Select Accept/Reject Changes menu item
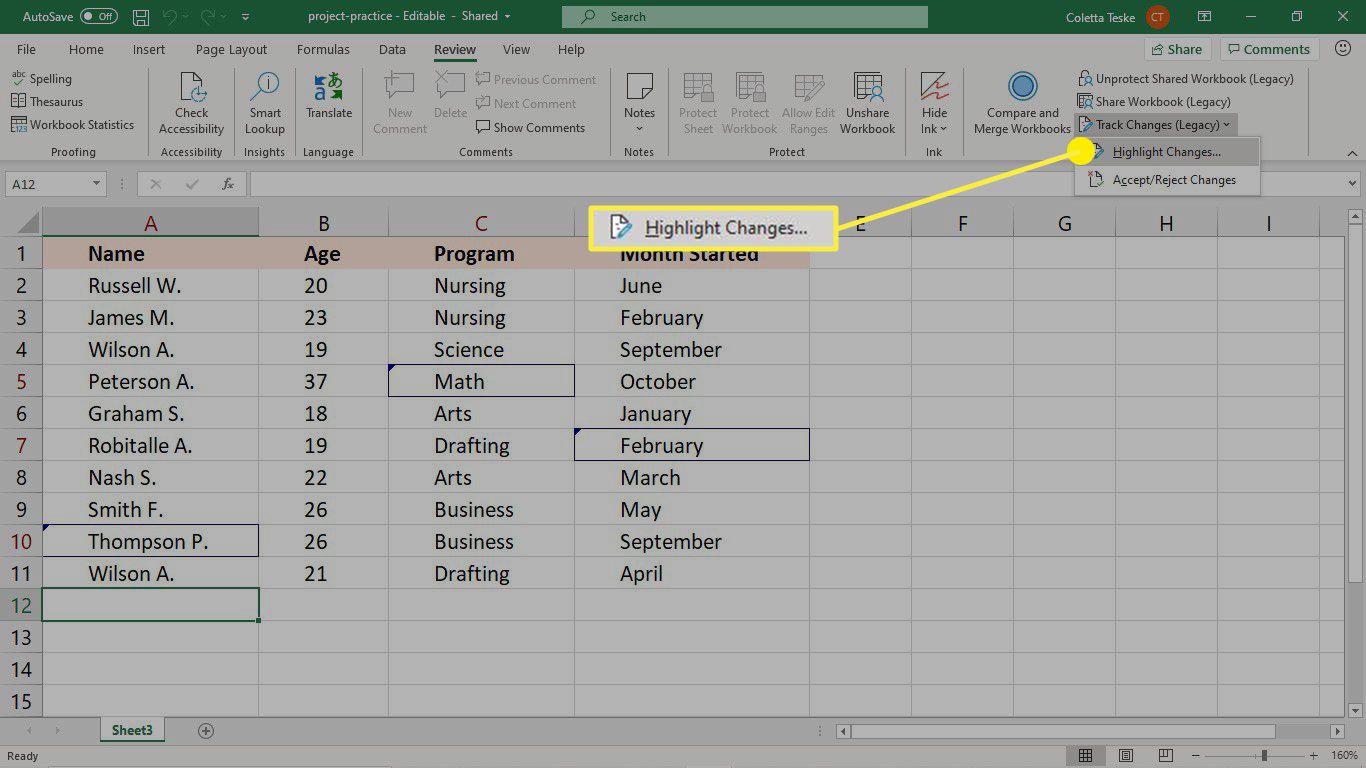Viewport: 1366px width, 768px height. 1173,180
